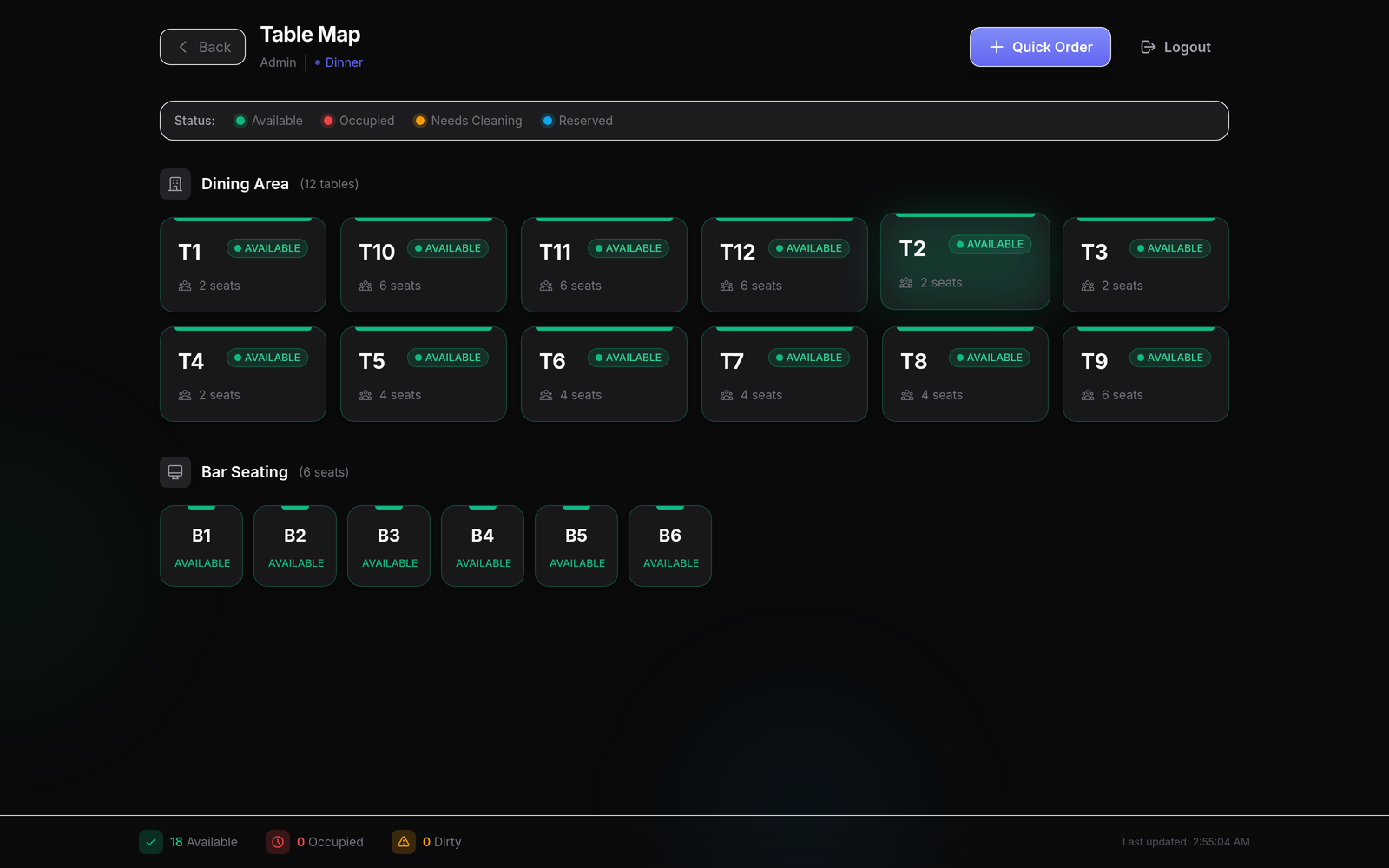The image size is (1389, 868).
Task: Click 'Reserved' legend text
Action: [585, 121]
